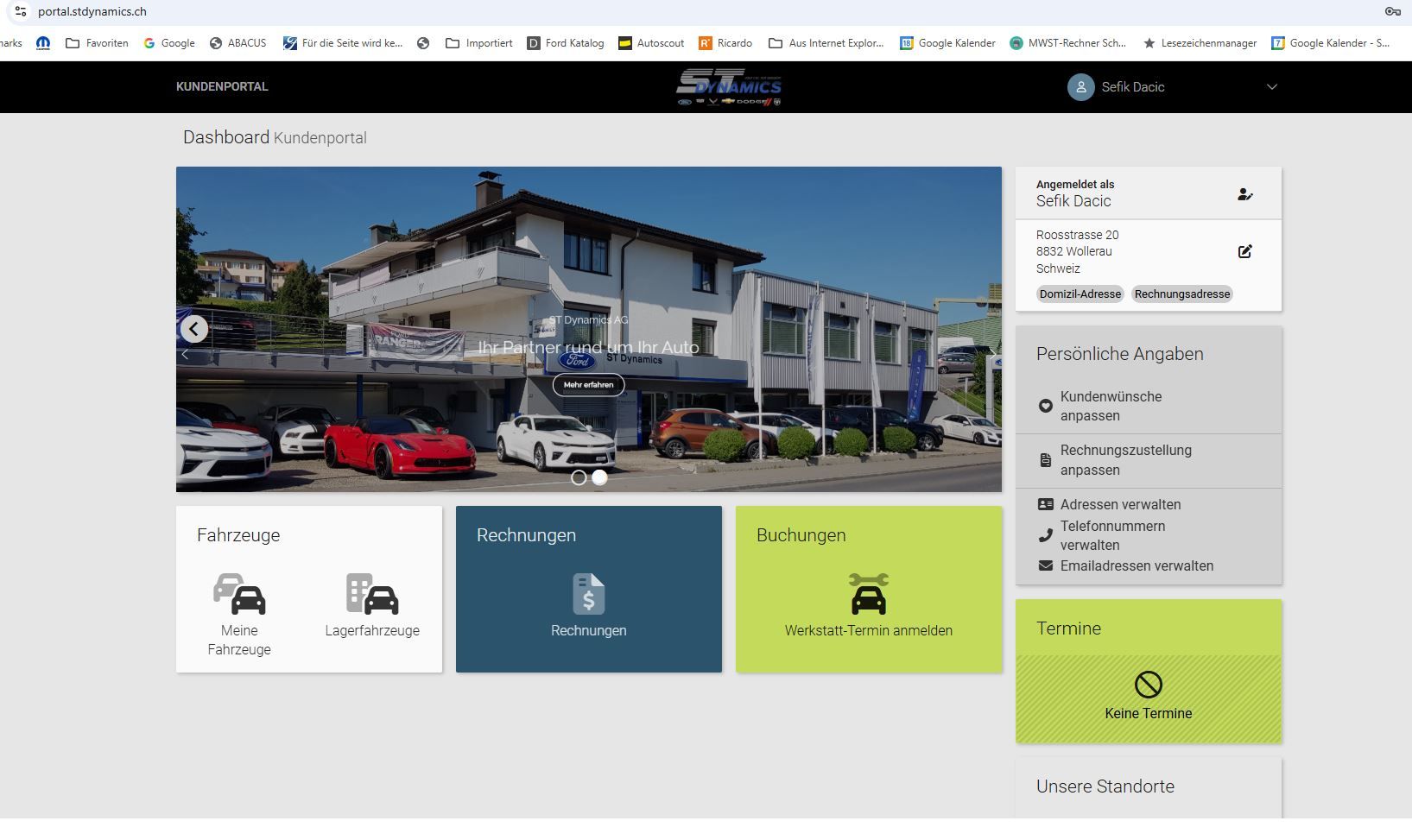Expand Sefik Dacic user menu chevron
1412x840 pixels.
(x=1271, y=87)
